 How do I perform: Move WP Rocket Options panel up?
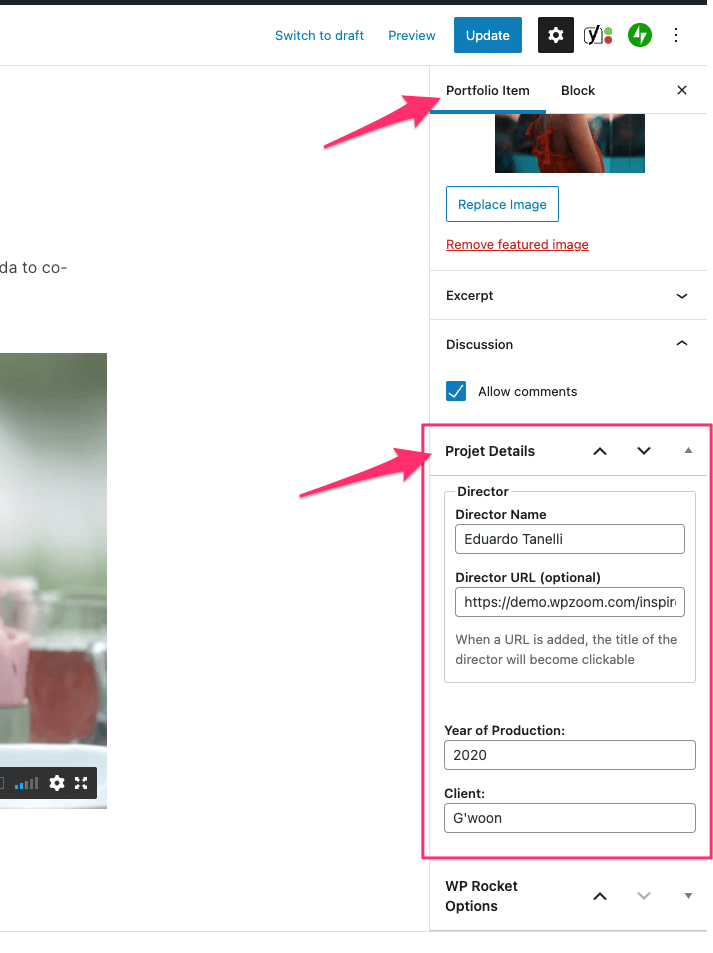(x=600, y=896)
